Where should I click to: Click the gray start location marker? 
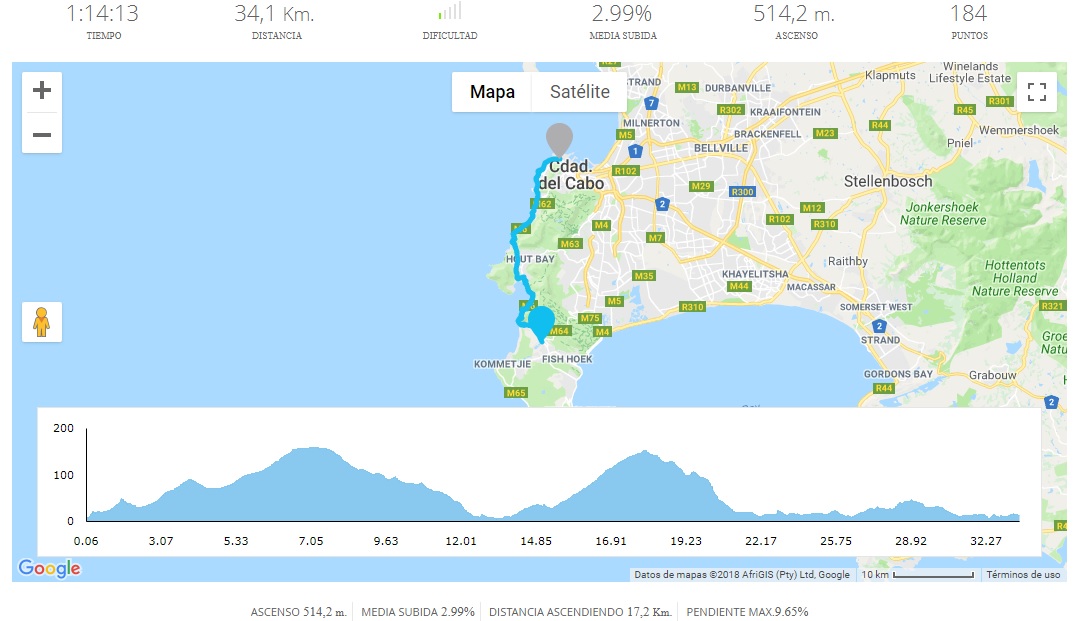click(559, 139)
